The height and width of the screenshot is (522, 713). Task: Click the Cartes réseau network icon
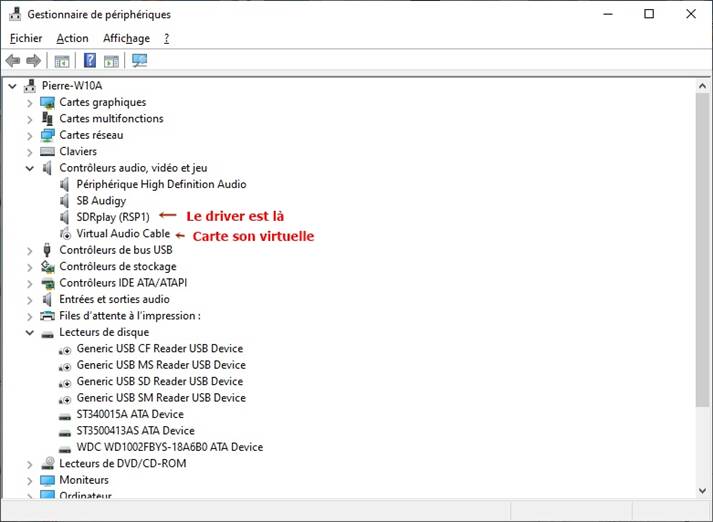(x=47, y=135)
